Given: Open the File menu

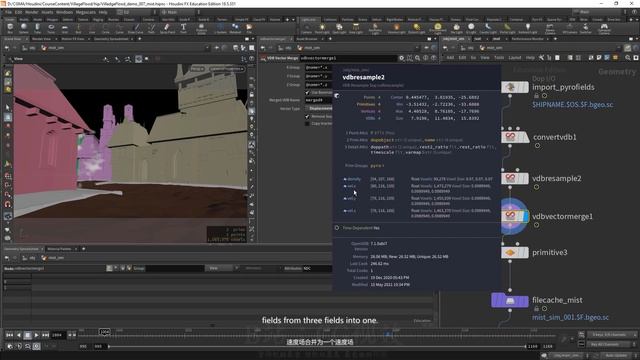Looking at the screenshot, I should coord(8,12).
